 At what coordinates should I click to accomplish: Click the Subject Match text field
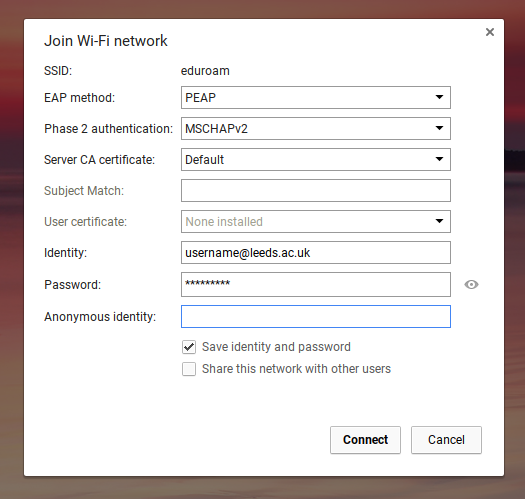[x=316, y=191]
